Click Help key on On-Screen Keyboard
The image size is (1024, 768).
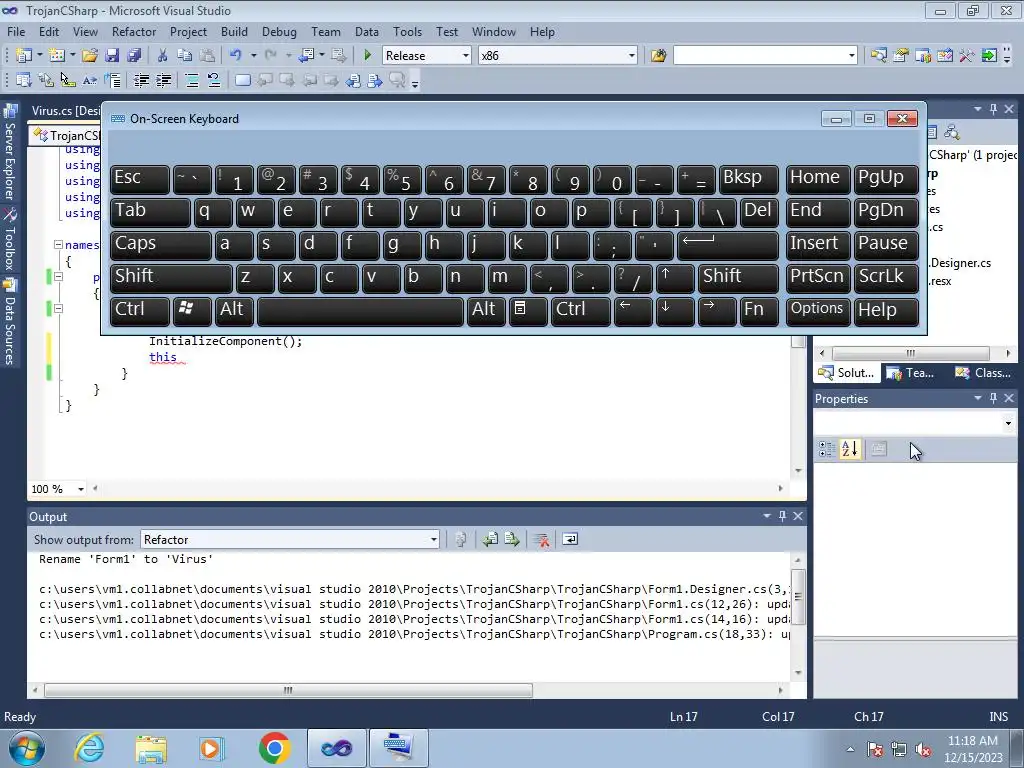tap(886, 310)
